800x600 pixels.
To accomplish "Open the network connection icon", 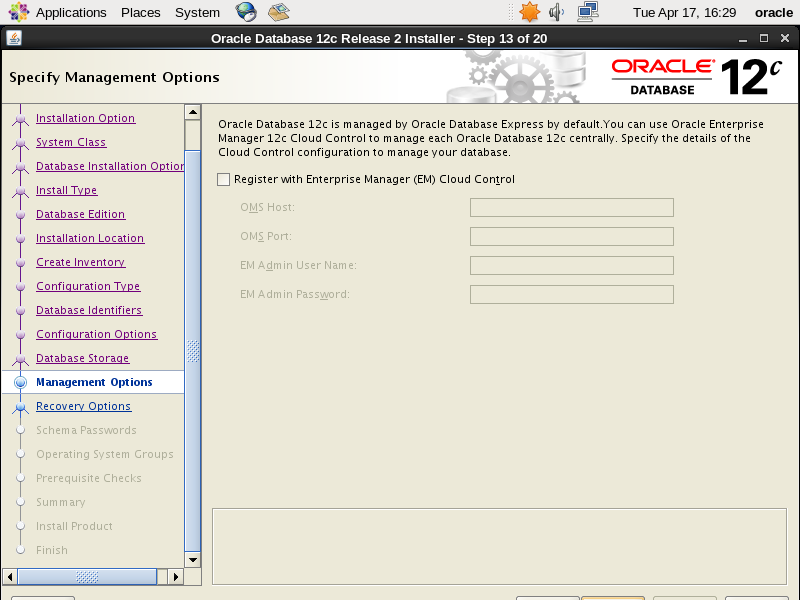I will (588, 12).
